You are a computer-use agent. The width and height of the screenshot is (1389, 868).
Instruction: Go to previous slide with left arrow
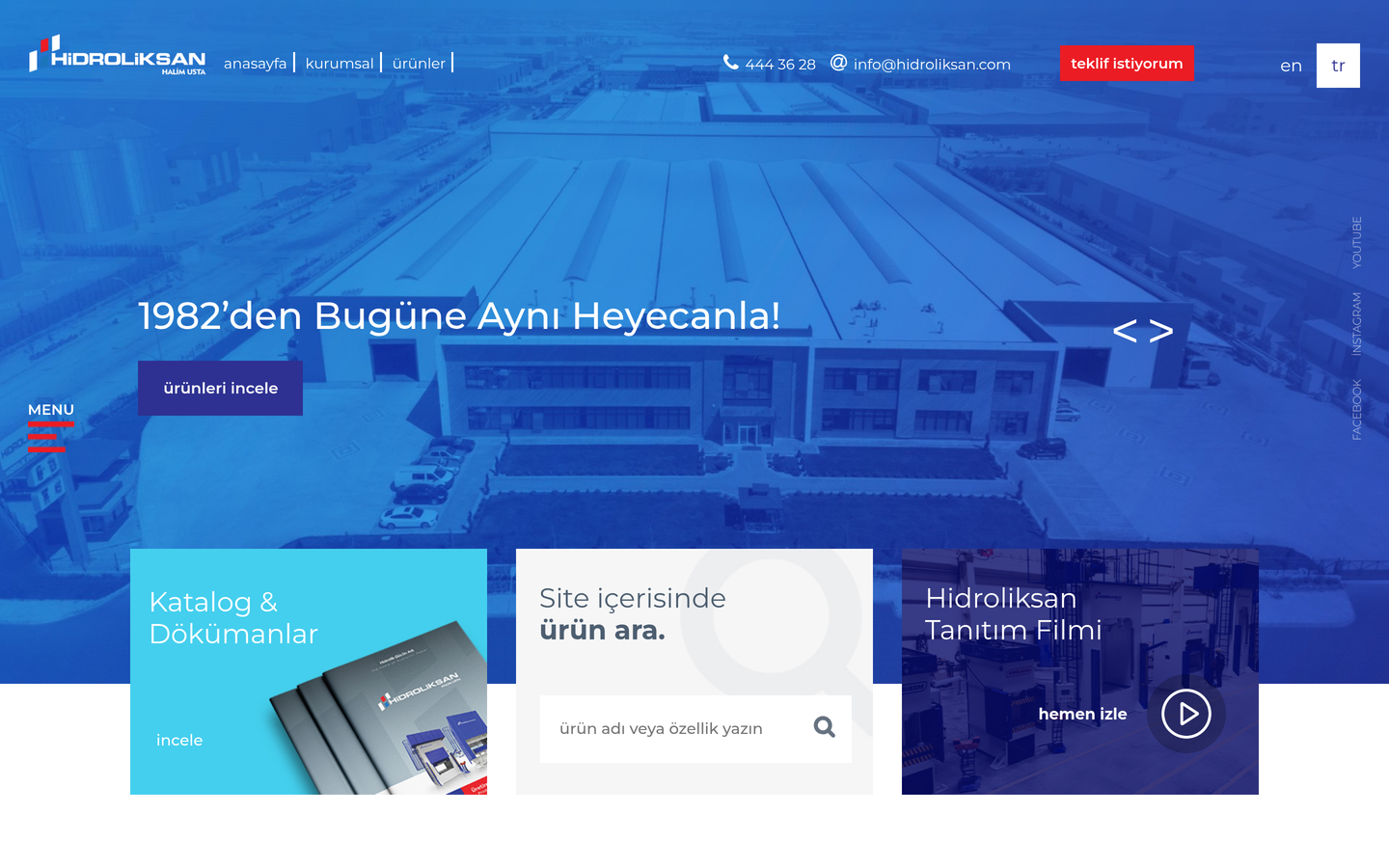pyautogui.click(x=1125, y=331)
